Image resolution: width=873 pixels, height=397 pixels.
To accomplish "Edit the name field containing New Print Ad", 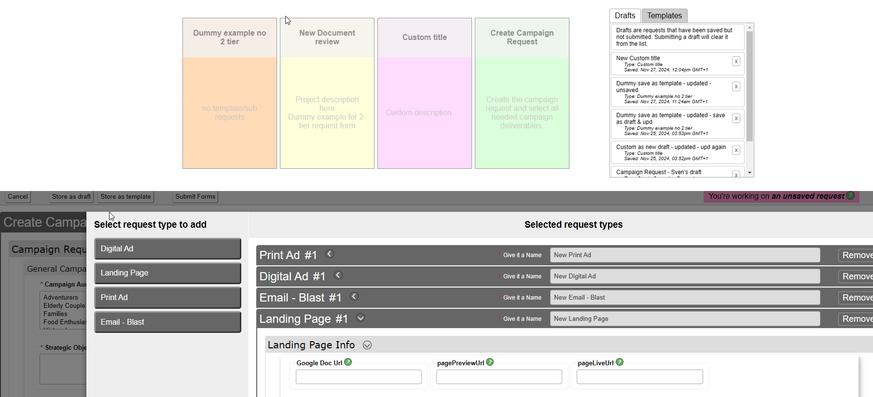I will pos(685,255).
